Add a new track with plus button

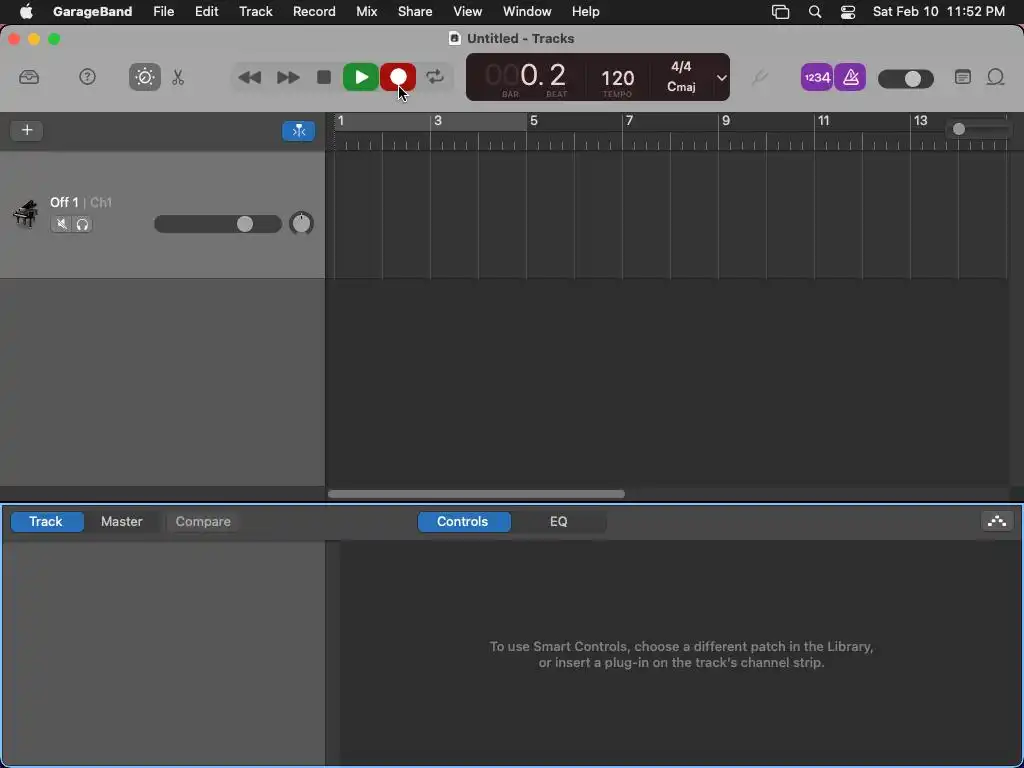point(27,130)
